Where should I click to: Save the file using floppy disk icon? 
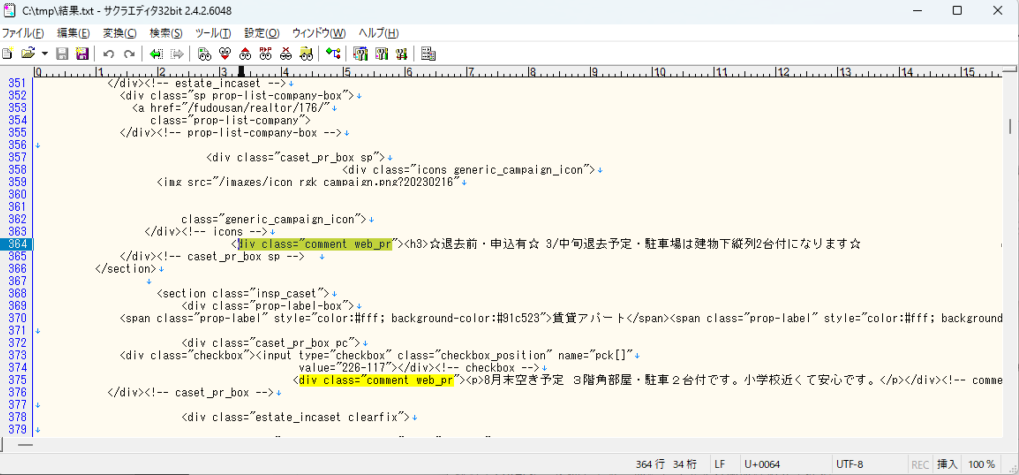click(62, 53)
